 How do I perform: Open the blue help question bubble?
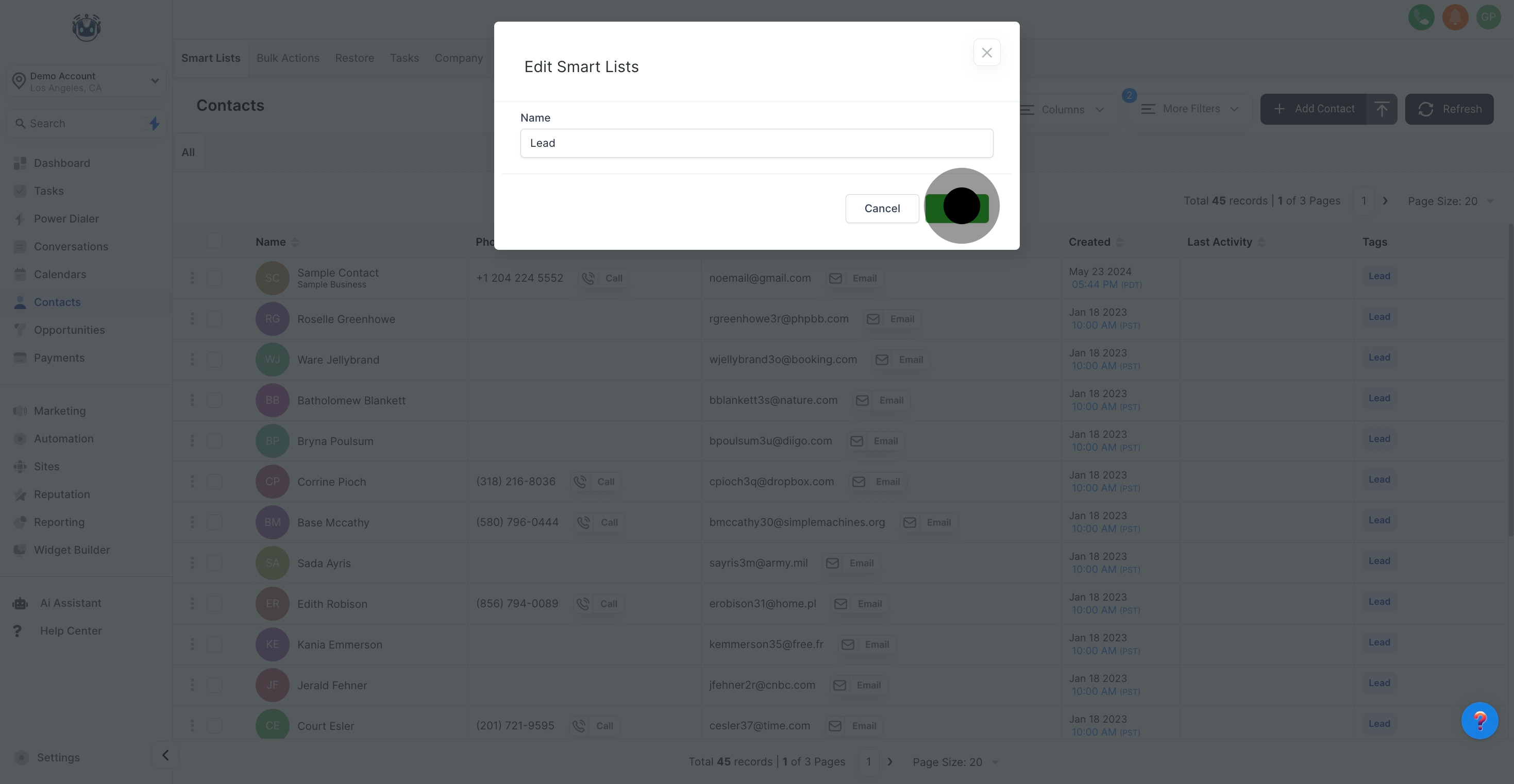click(x=1479, y=721)
